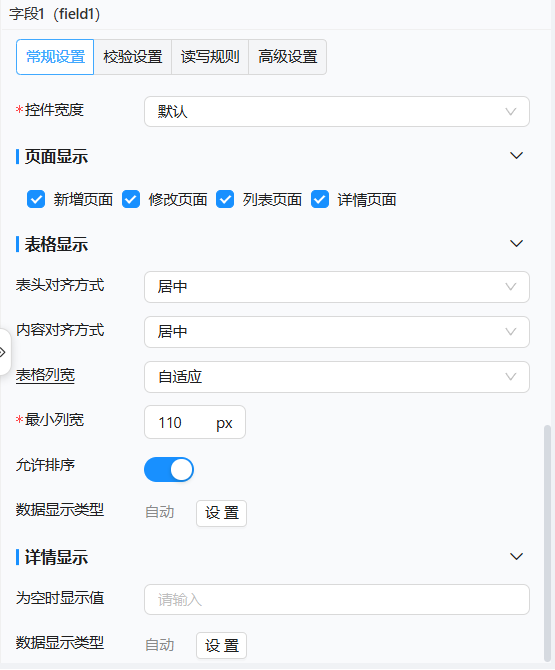Expand the left side panel arrow
The height and width of the screenshot is (670, 555).
click(x=3, y=353)
